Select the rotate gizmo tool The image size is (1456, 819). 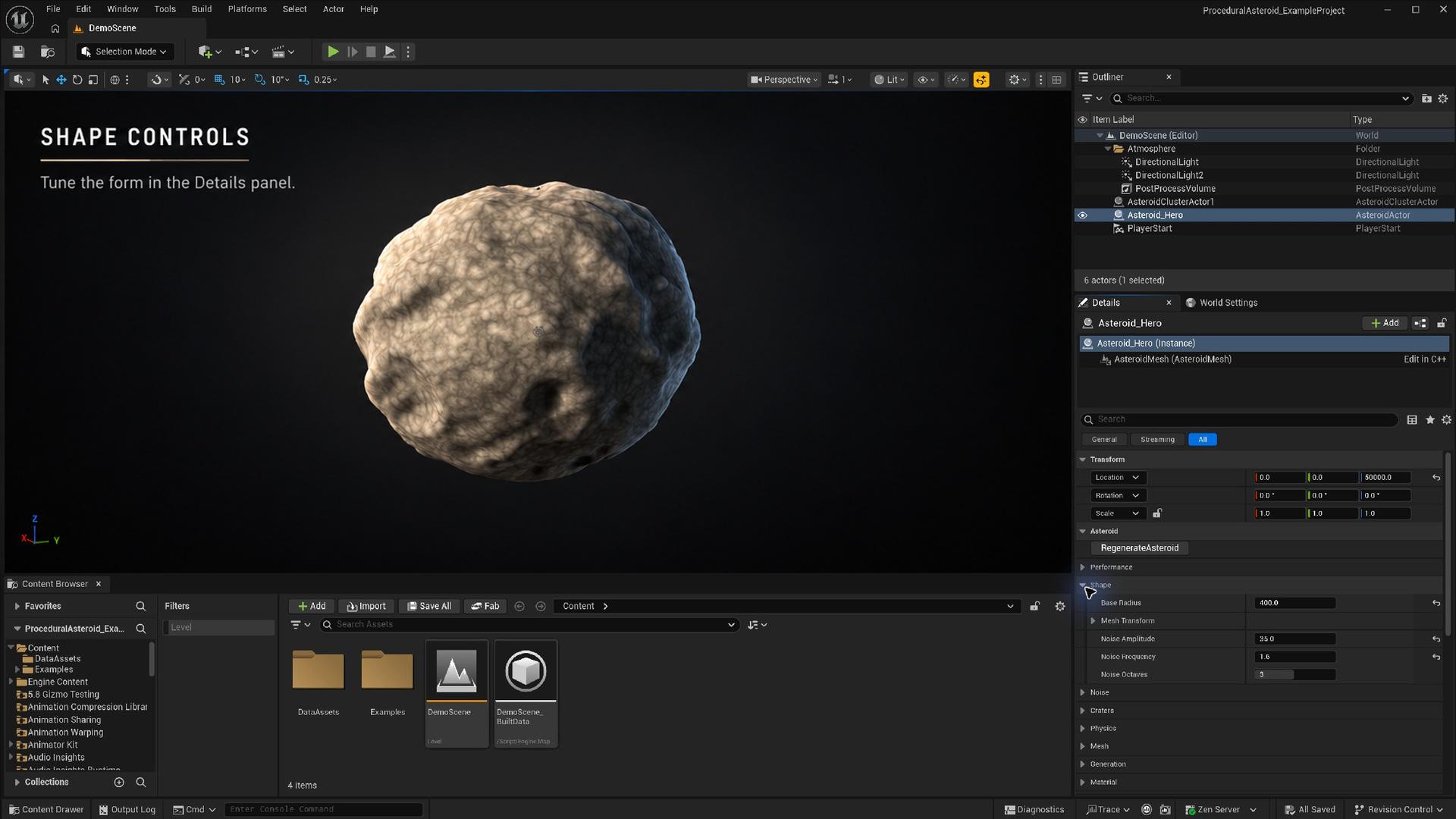coord(77,80)
